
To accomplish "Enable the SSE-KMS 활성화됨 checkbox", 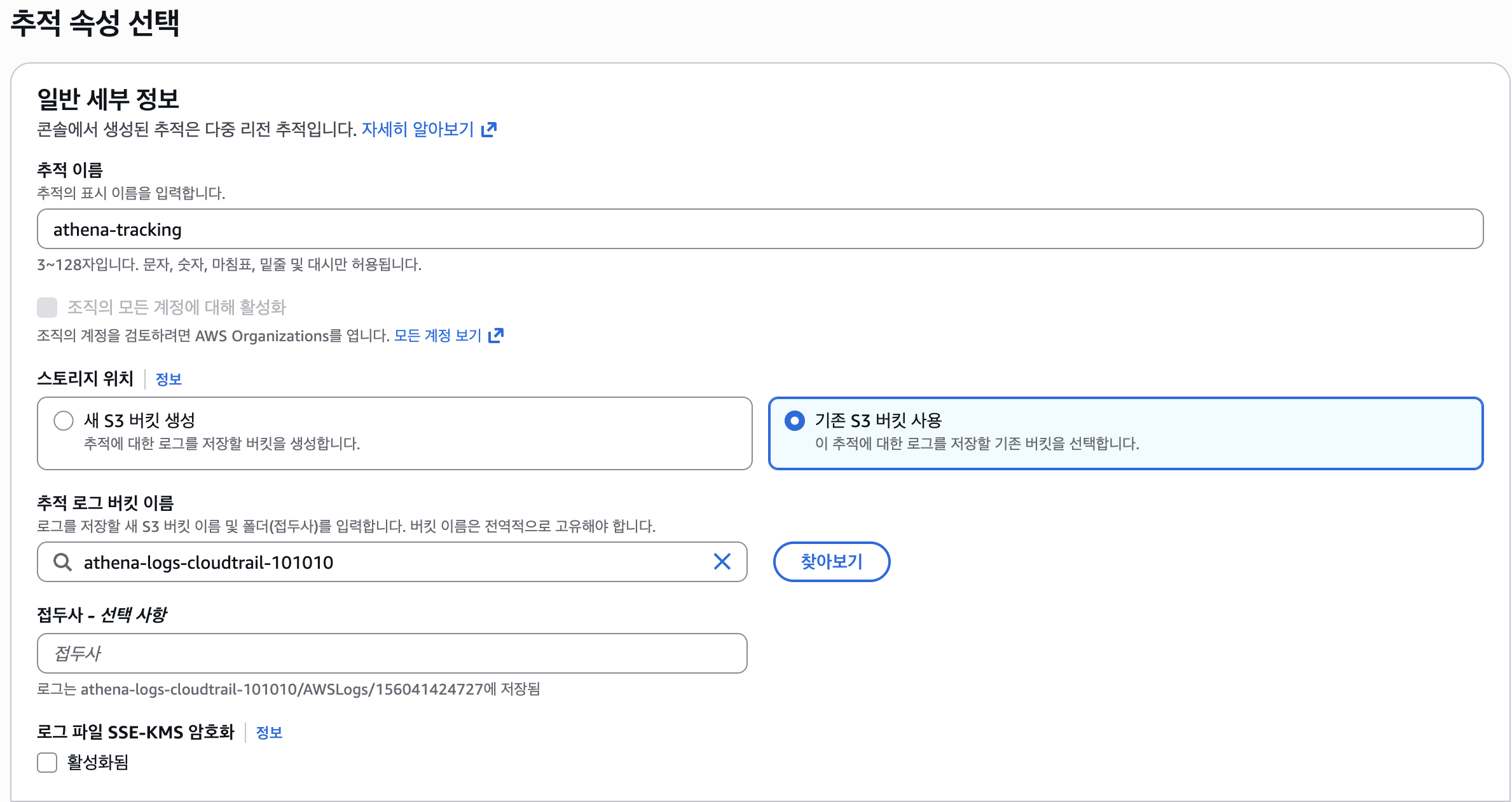I will pyautogui.click(x=47, y=762).
